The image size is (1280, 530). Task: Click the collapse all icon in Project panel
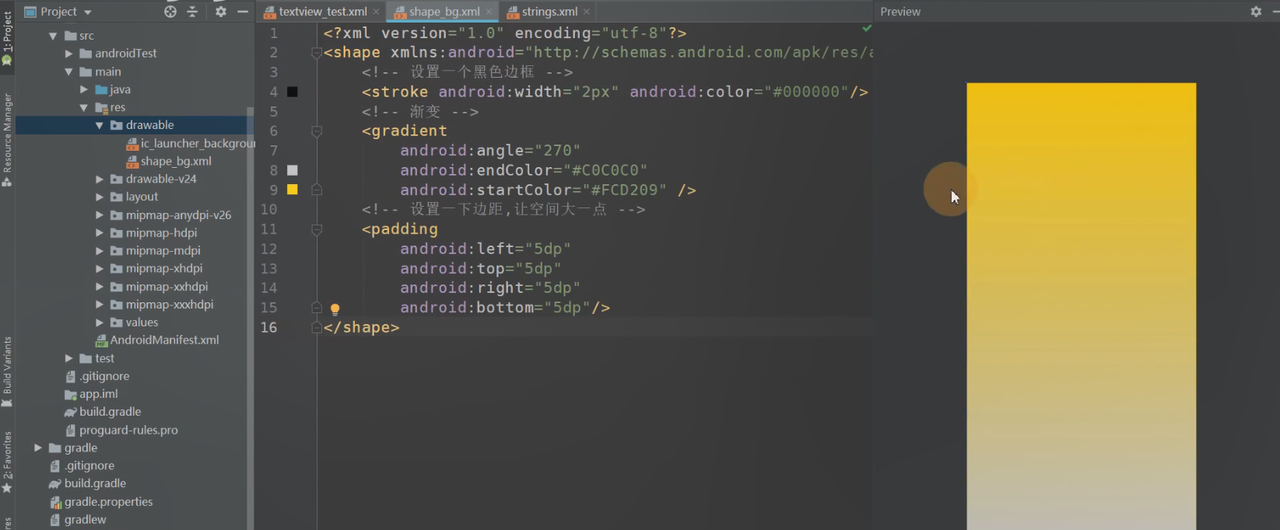(193, 12)
